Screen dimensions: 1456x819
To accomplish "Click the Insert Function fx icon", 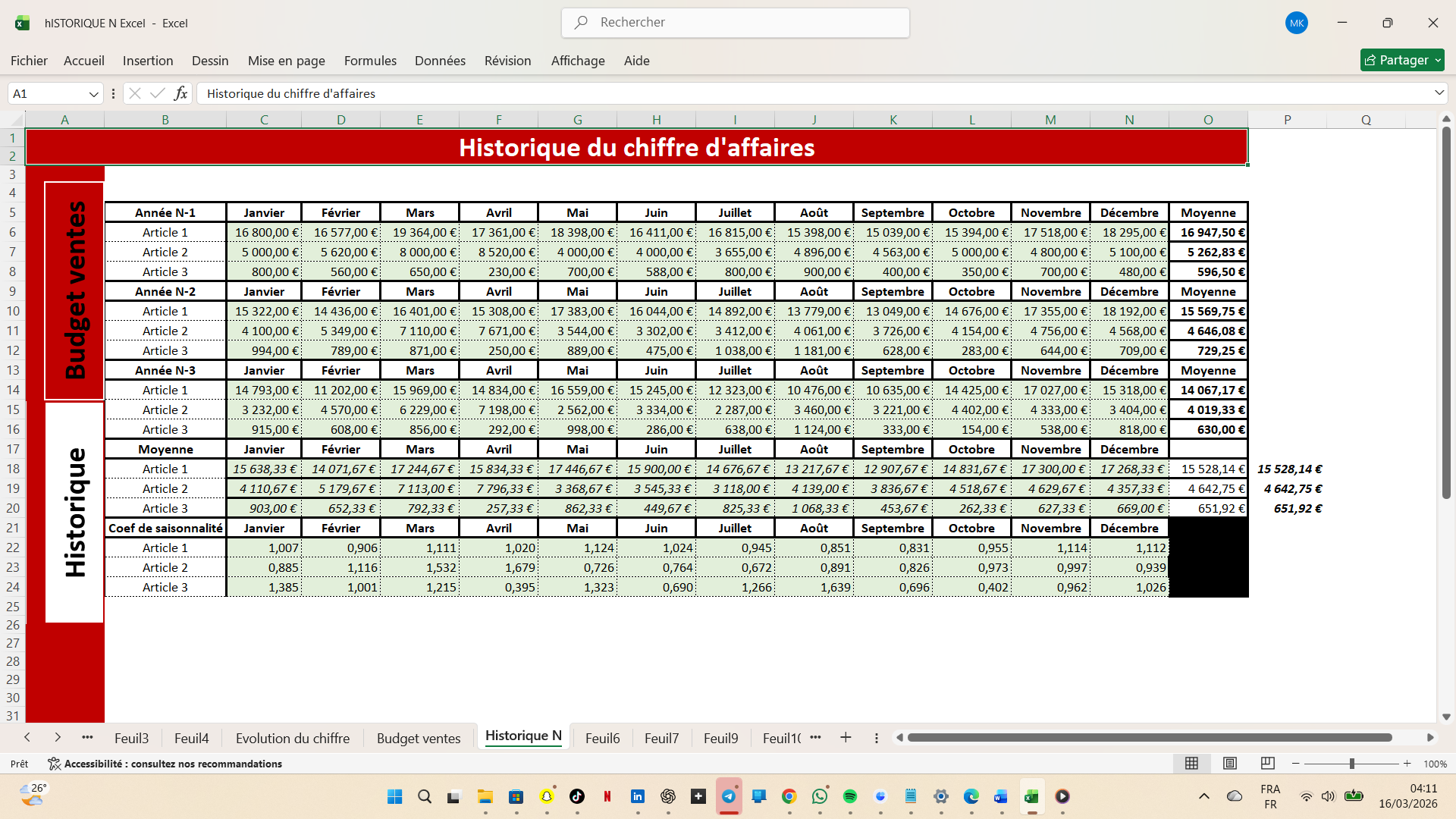I will tap(180, 93).
